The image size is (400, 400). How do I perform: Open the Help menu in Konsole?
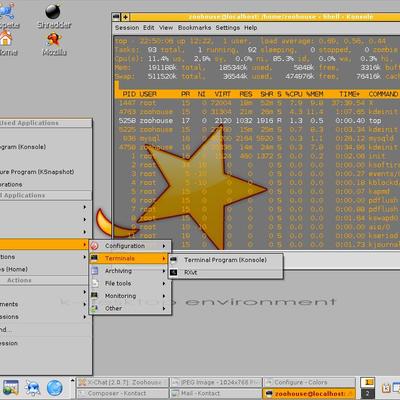click(251, 28)
